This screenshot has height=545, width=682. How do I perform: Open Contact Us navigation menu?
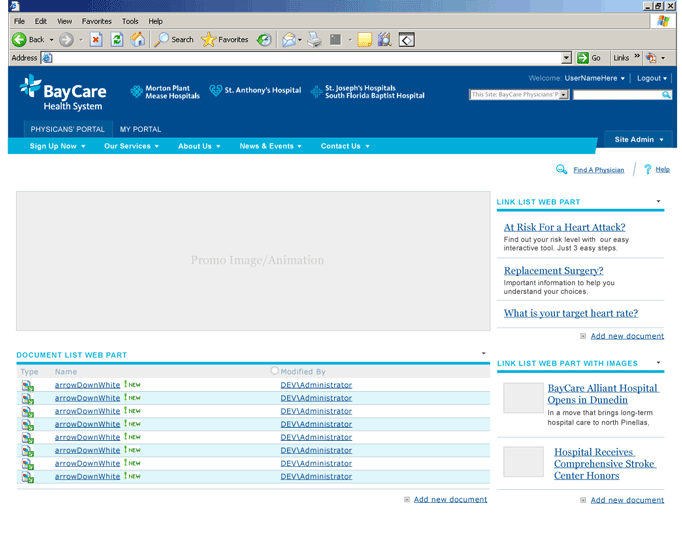345,146
